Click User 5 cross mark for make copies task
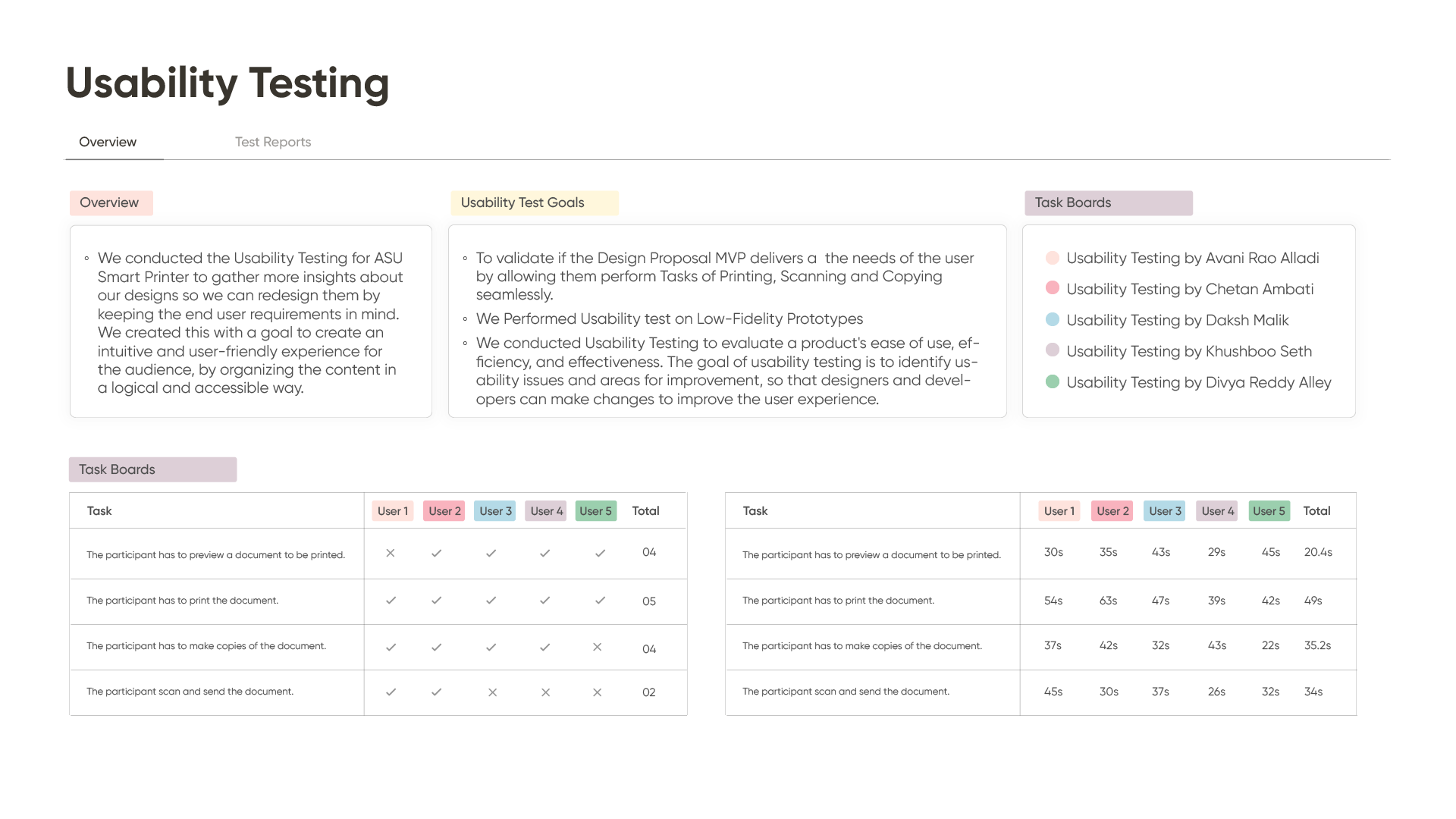 (598, 647)
